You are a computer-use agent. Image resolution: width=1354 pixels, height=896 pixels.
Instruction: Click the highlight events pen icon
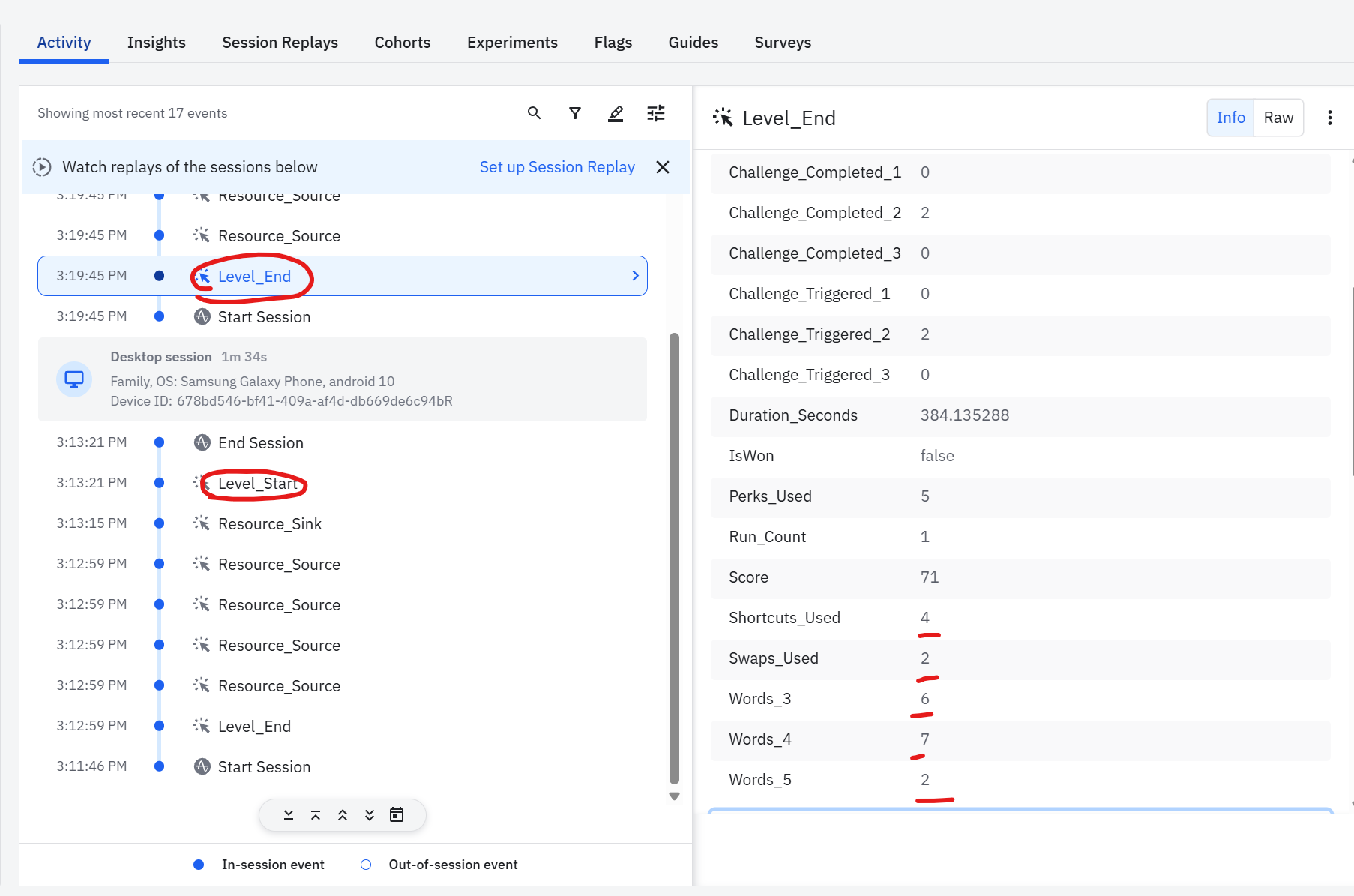[616, 113]
